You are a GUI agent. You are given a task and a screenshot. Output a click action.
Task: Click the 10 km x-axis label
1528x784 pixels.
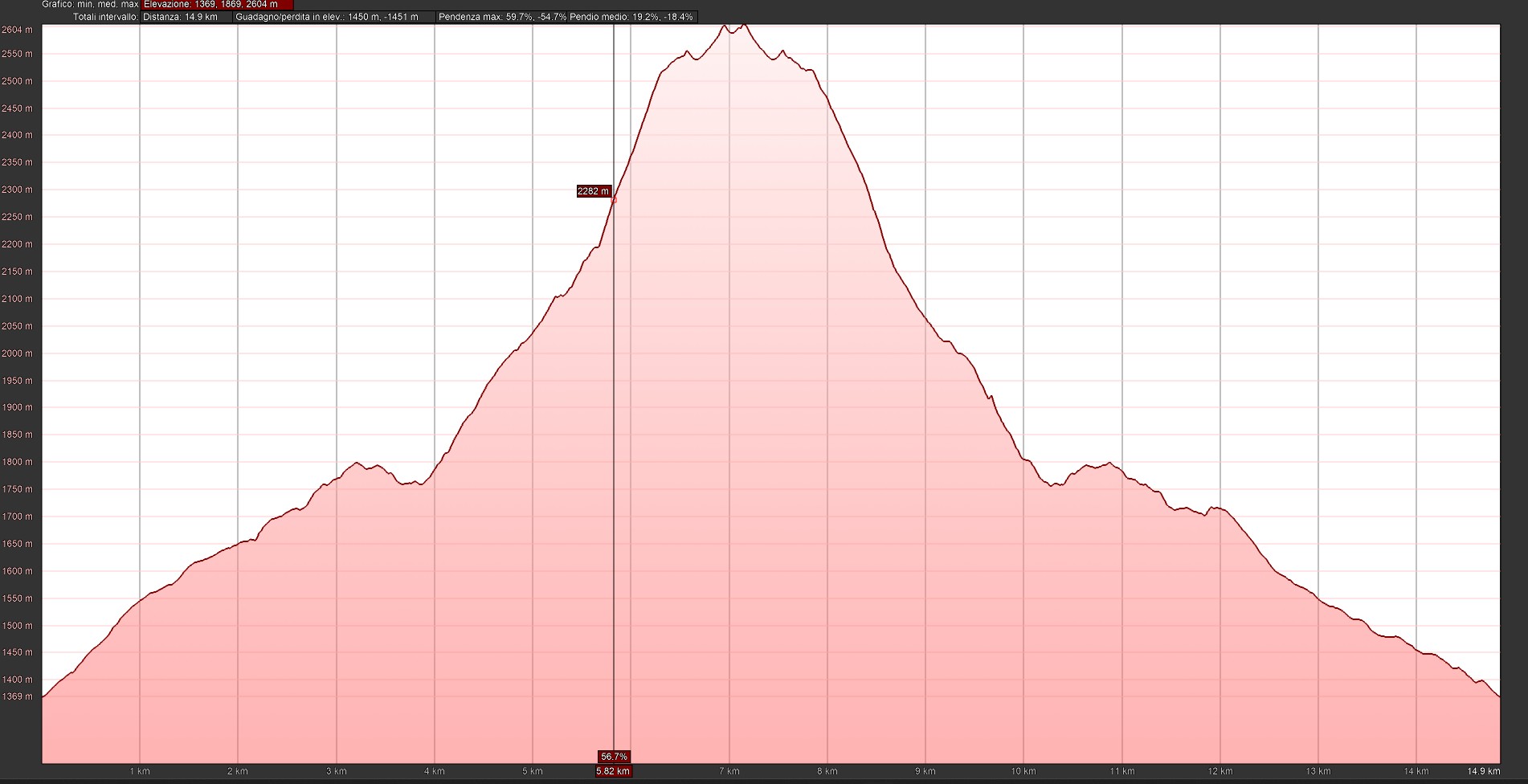click(1023, 771)
